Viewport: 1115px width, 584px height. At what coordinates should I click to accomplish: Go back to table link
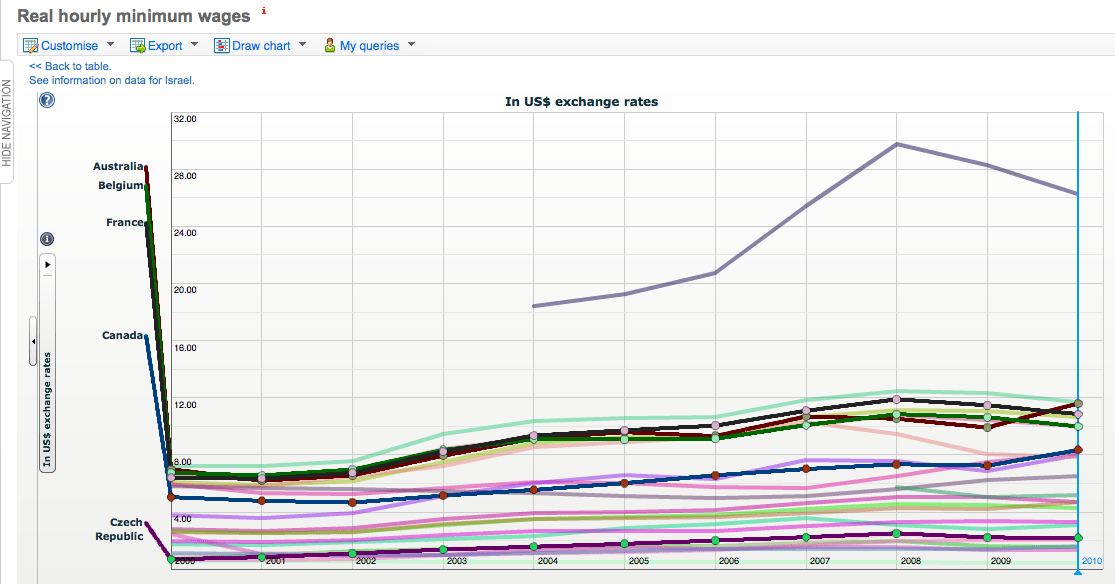(x=70, y=66)
